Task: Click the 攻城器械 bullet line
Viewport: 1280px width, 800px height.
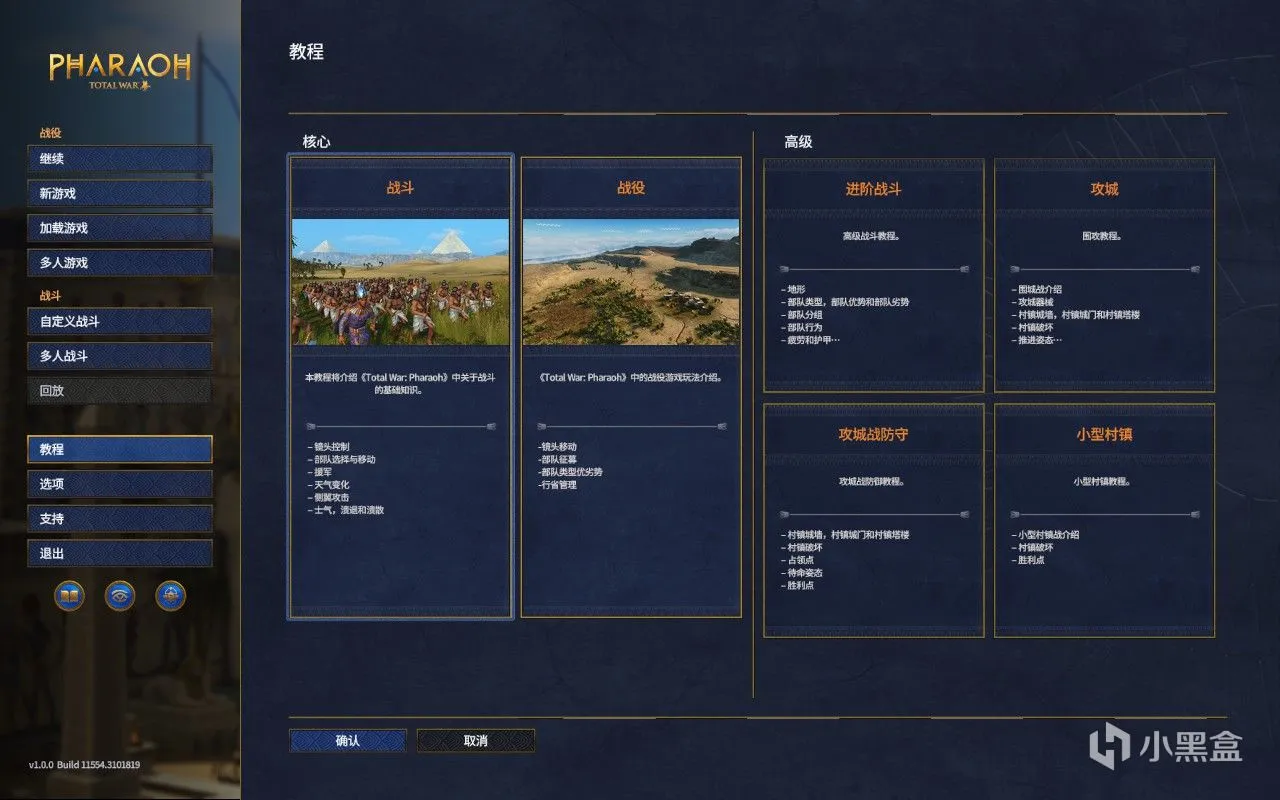Action: click(1031, 302)
